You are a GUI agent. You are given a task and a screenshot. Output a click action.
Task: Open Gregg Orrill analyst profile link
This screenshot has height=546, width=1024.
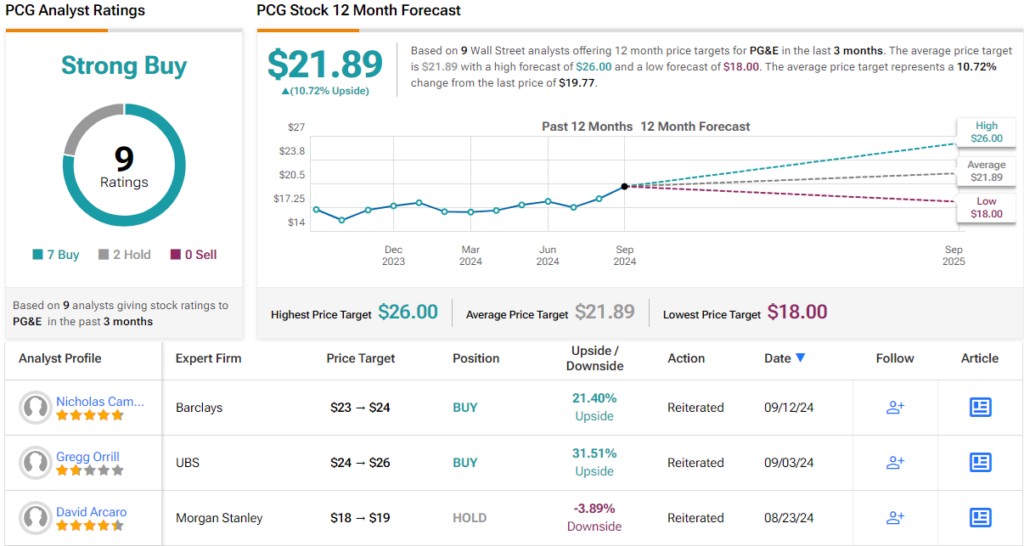coord(87,457)
